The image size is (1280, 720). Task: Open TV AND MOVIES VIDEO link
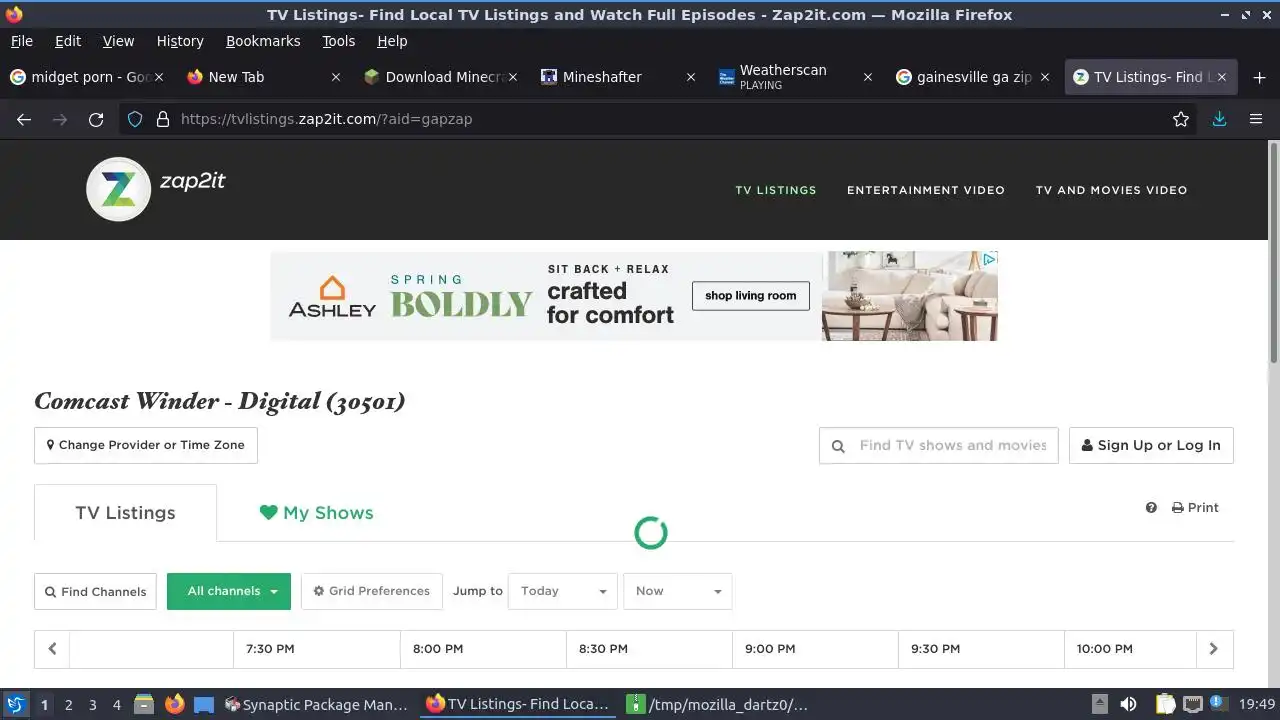point(1111,190)
